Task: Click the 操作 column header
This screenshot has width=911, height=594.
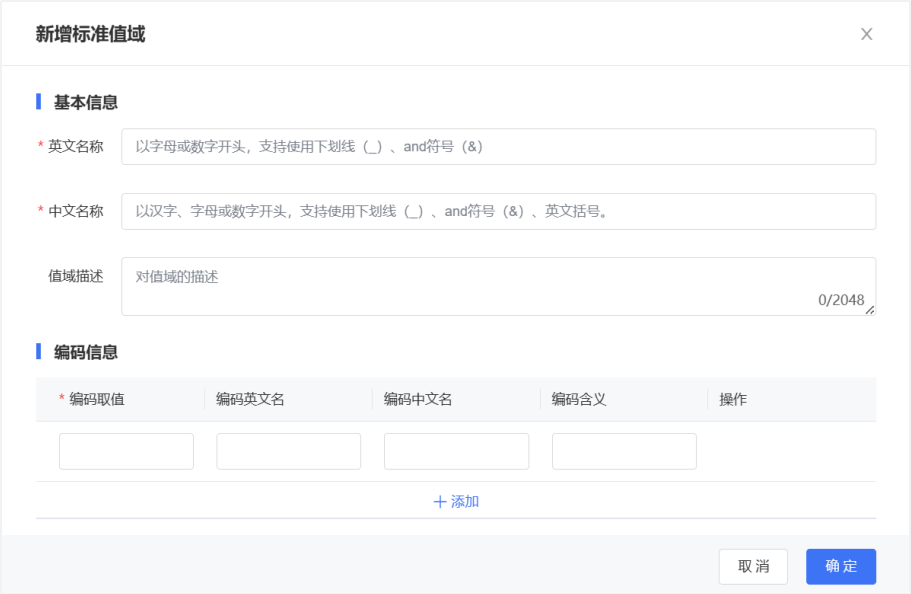Action: (733, 399)
